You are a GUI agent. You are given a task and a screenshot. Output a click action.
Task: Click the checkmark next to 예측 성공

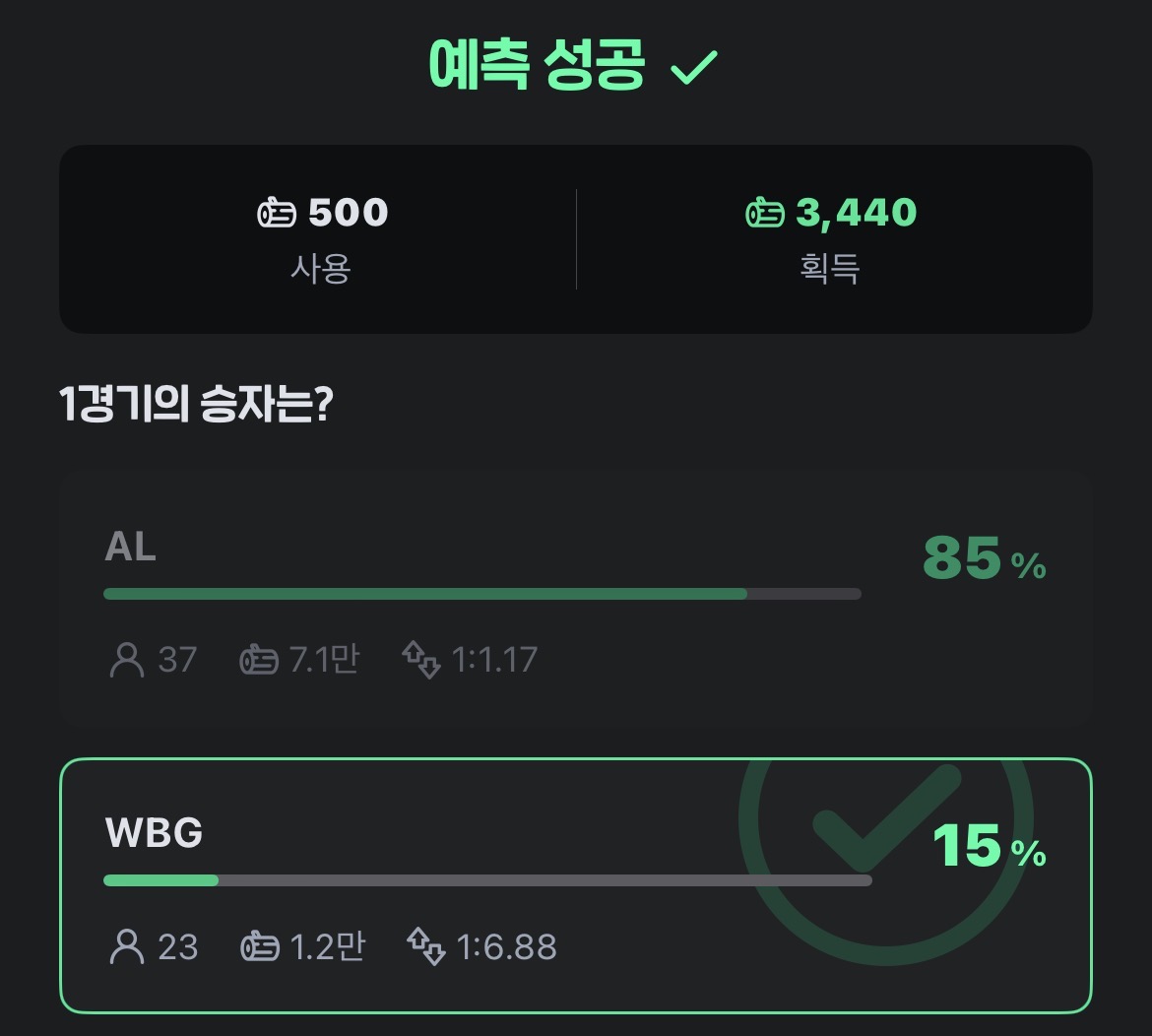click(694, 68)
